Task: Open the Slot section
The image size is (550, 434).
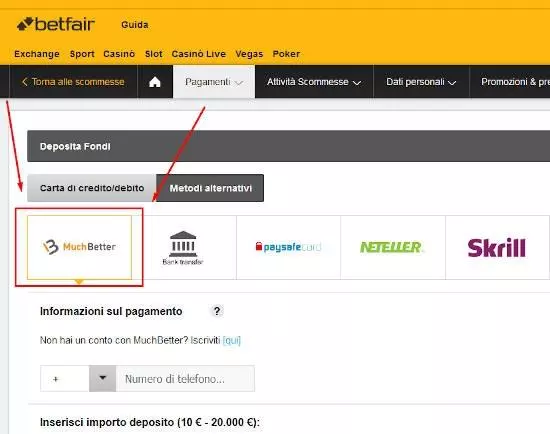Action: 154,54
